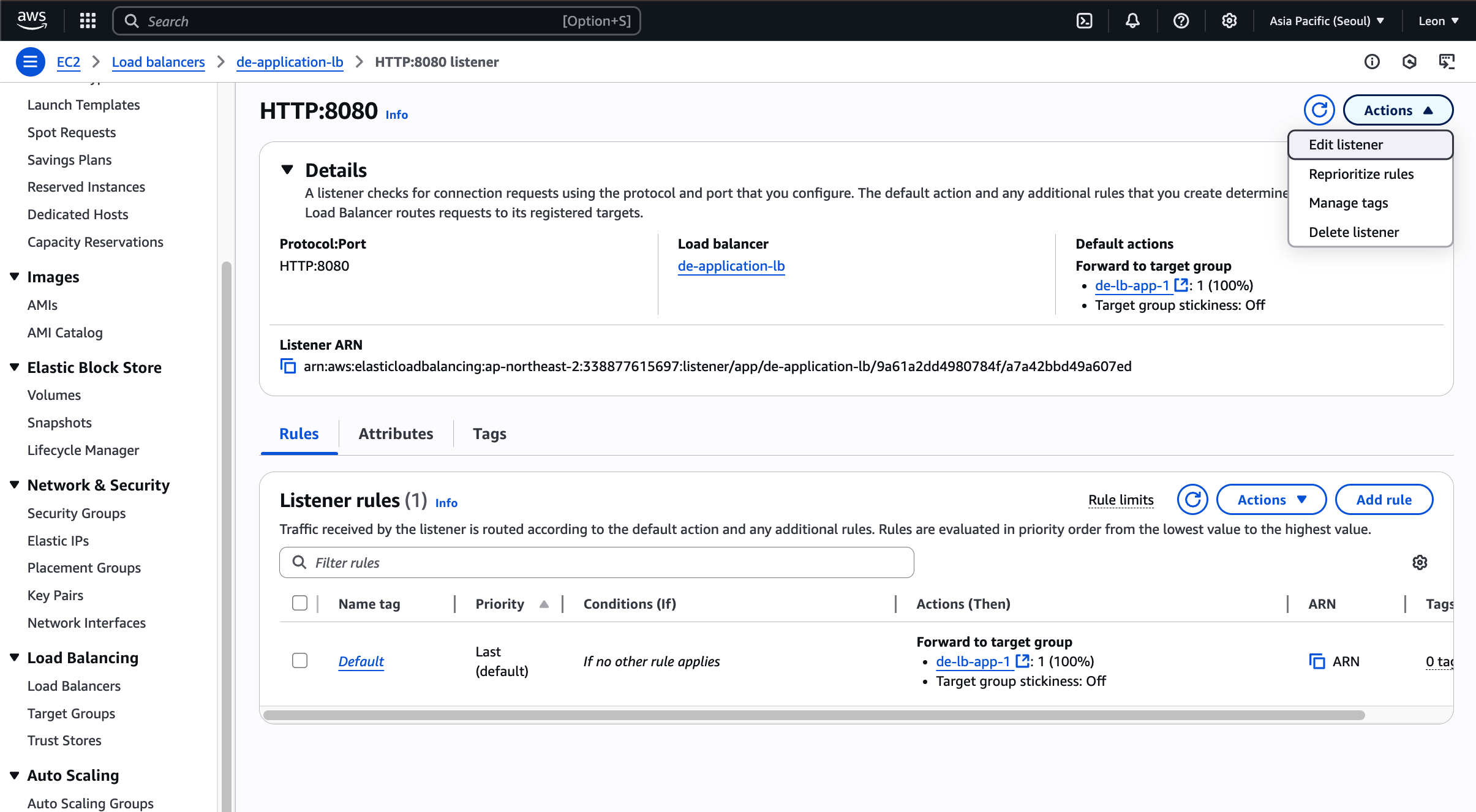Click the Add rule button
The width and height of the screenshot is (1476, 812).
(x=1384, y=500)
